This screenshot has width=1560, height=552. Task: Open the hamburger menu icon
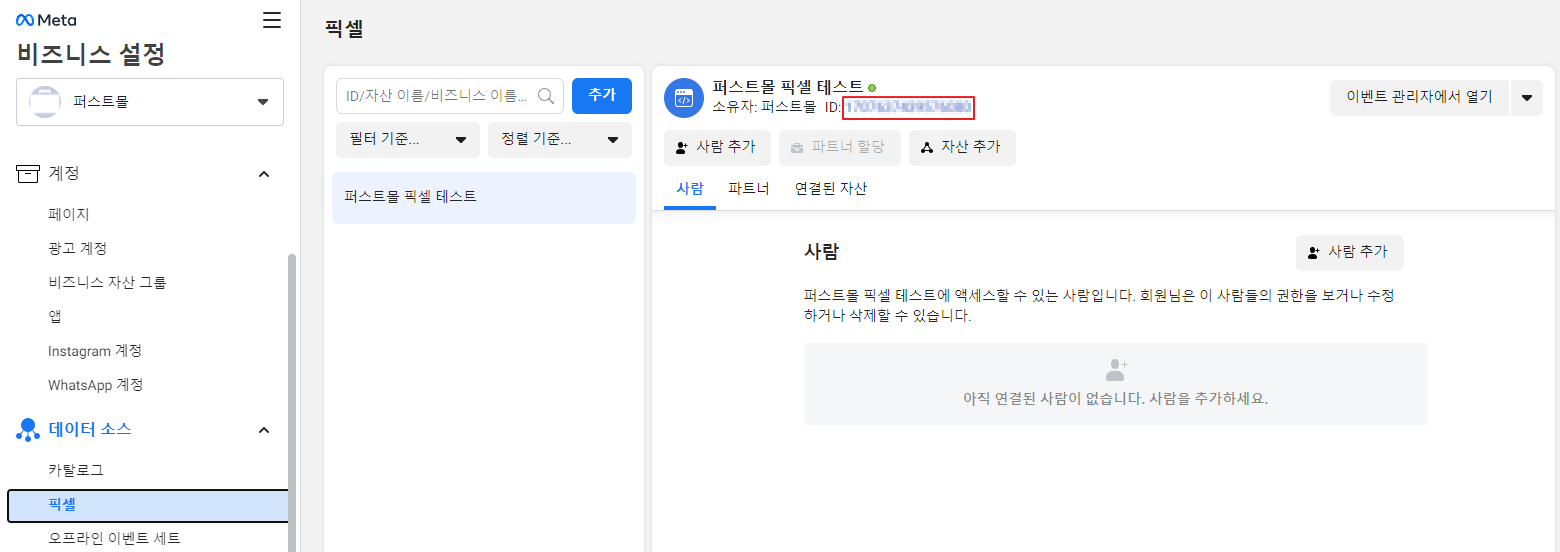272,20
